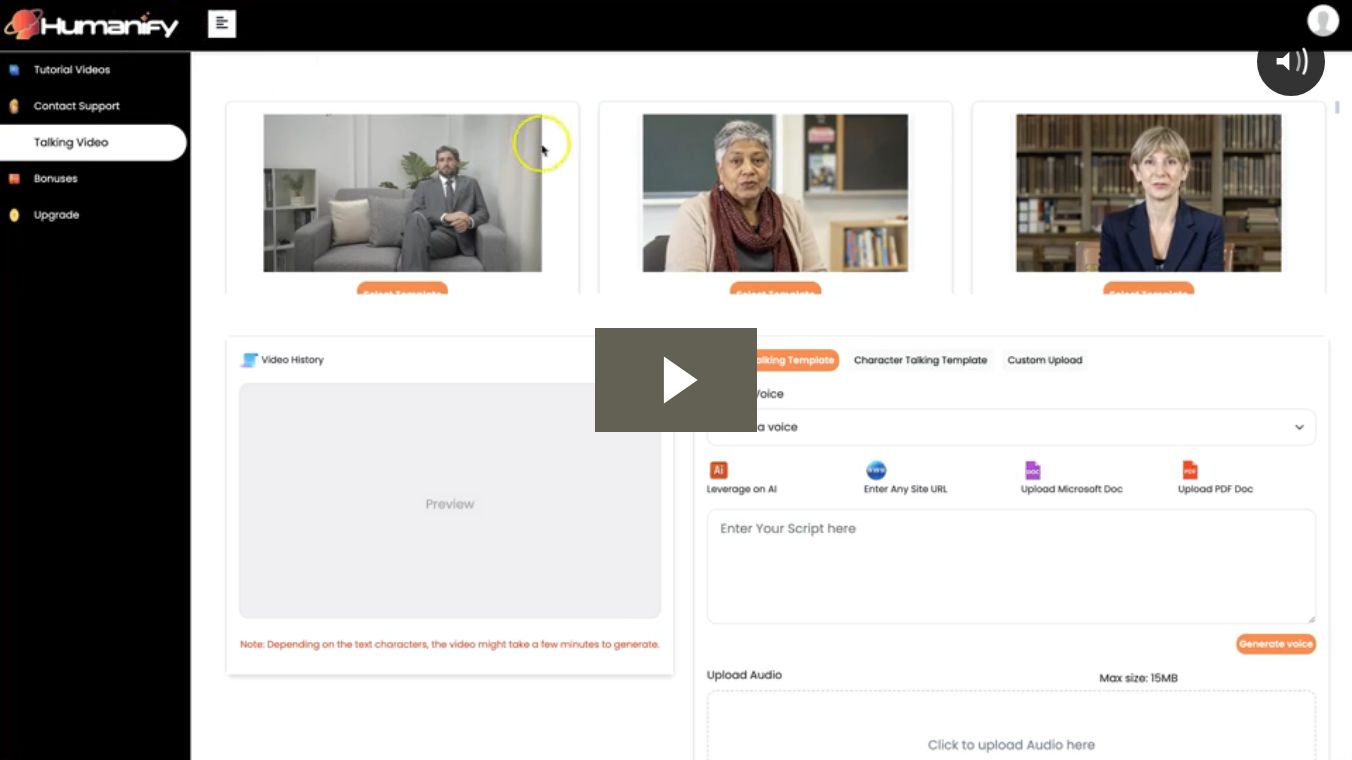Click the Enter Your Script text area
The width and height of the screenshot is (1352, 760).
coord(1011,567)
